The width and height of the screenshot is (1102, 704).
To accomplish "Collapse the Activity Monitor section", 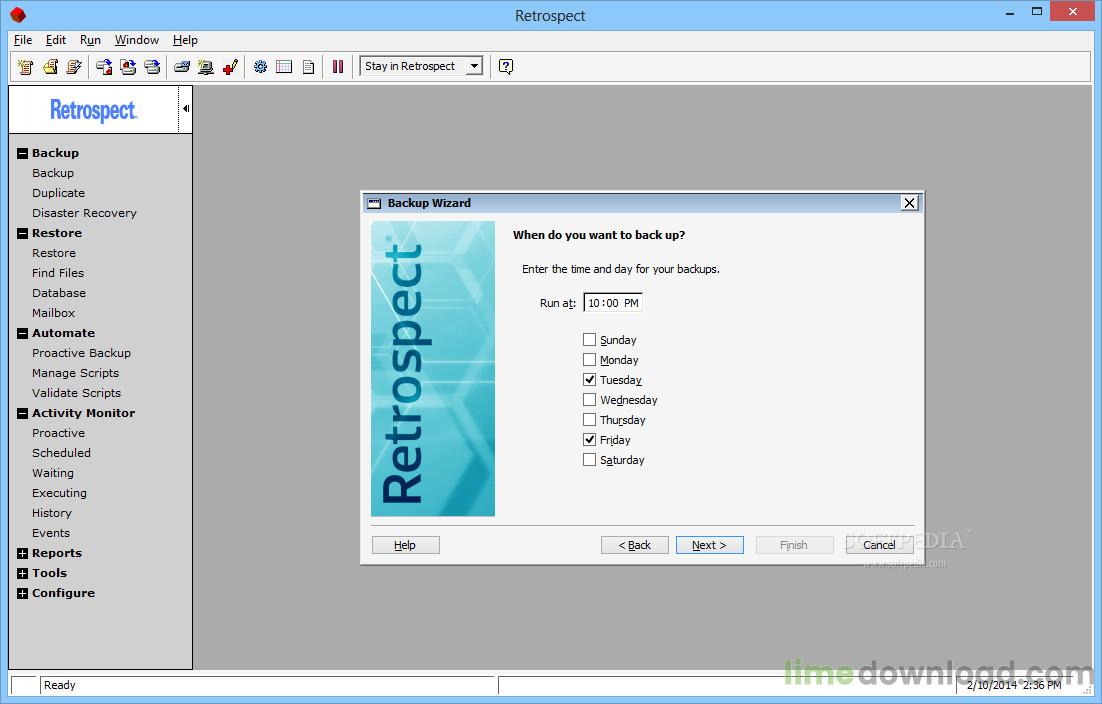I will pos(22,414).
